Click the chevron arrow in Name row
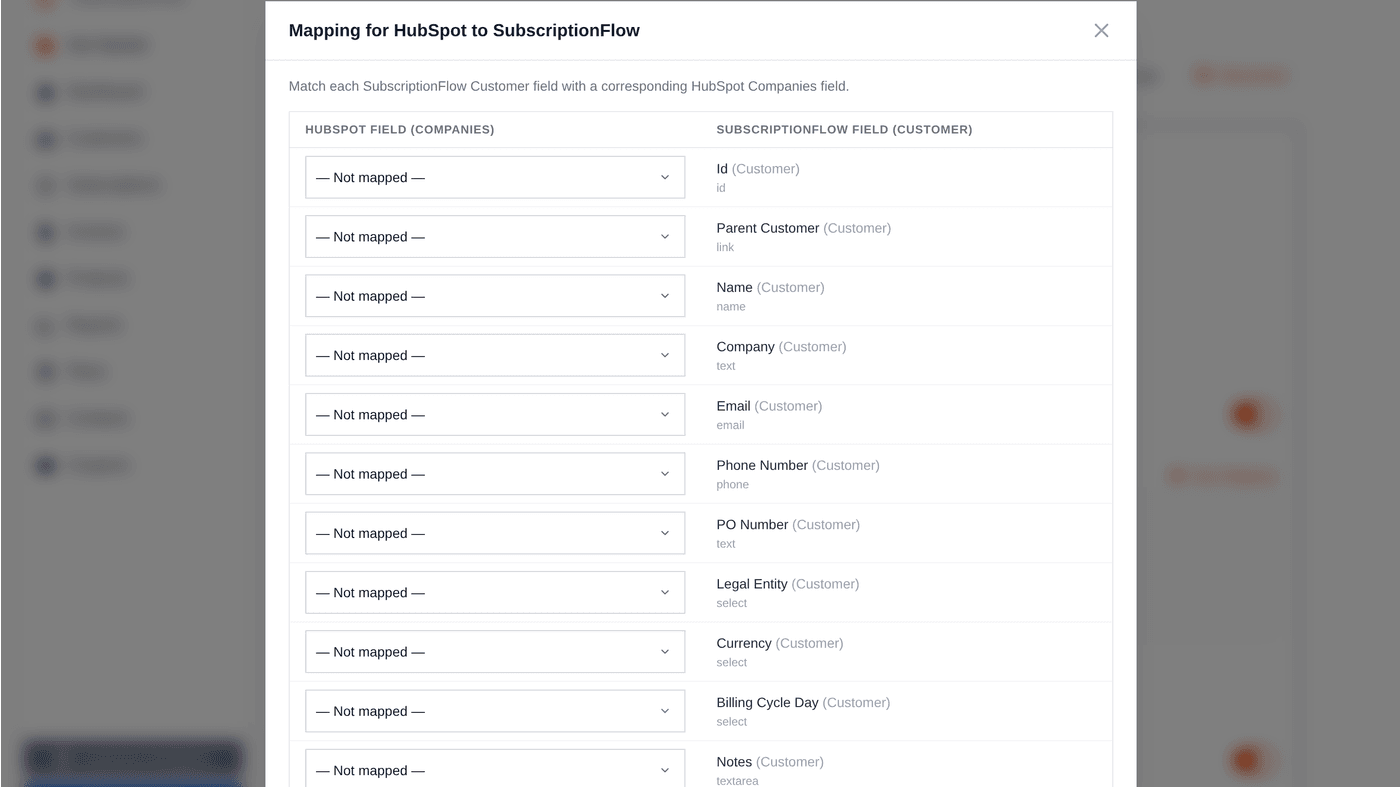The height and width of the screenshot is (787, 1400). pos(665,296)
